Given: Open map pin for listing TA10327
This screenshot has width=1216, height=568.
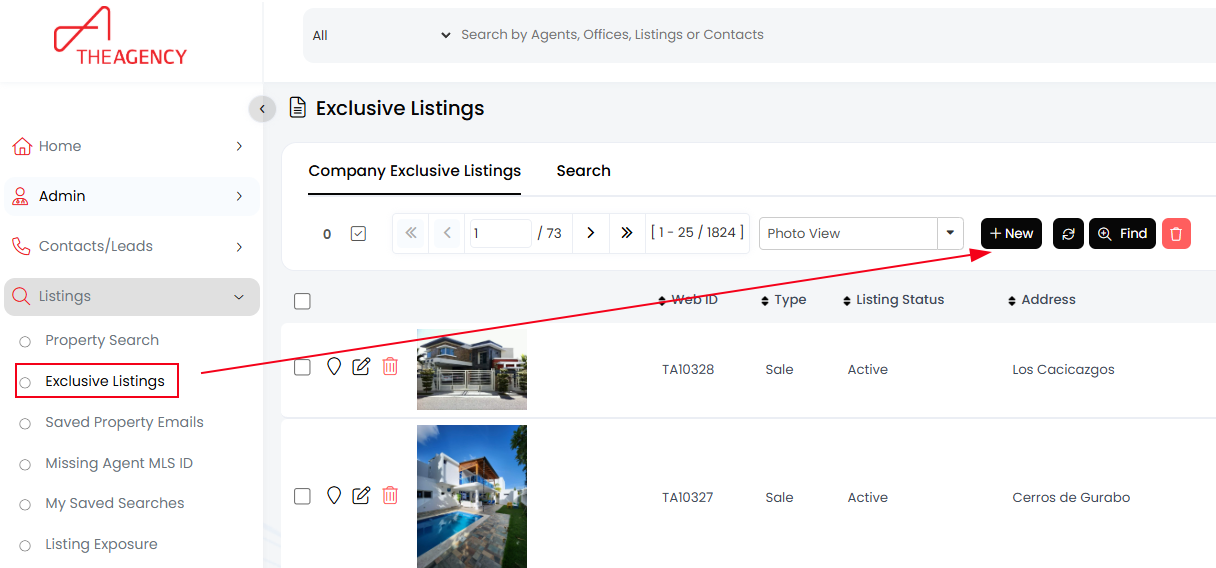Looking at the screenshot, I should (334, 495).
